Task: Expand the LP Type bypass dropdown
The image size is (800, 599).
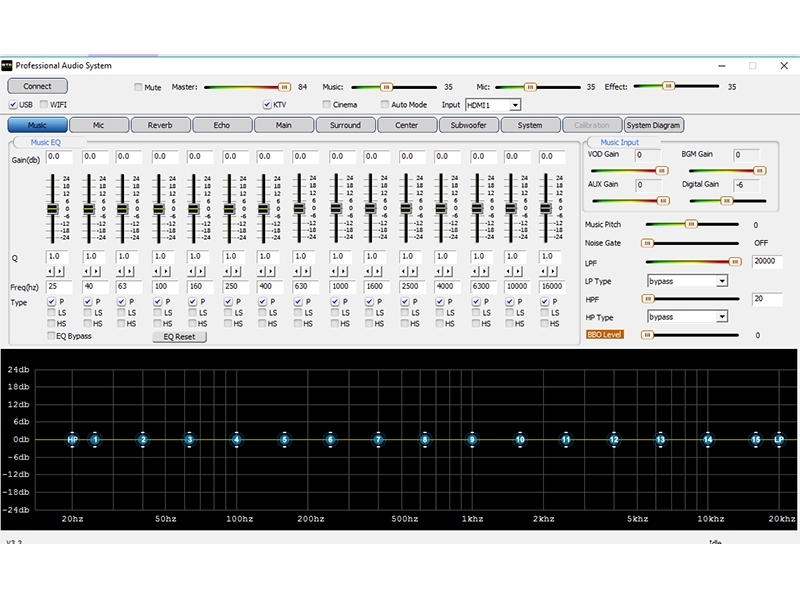Action: point(721,281)
